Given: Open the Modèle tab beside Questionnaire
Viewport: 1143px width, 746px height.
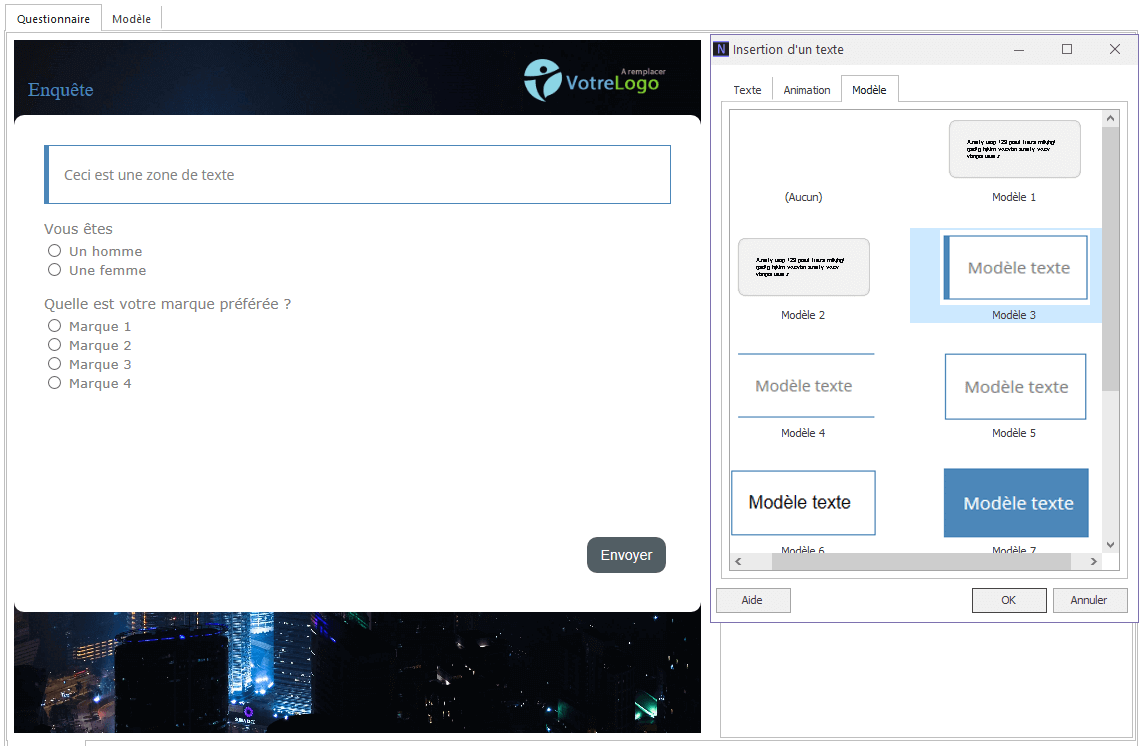Looking at the screenshot, I should pyautogui.click(x=131, y=19).
